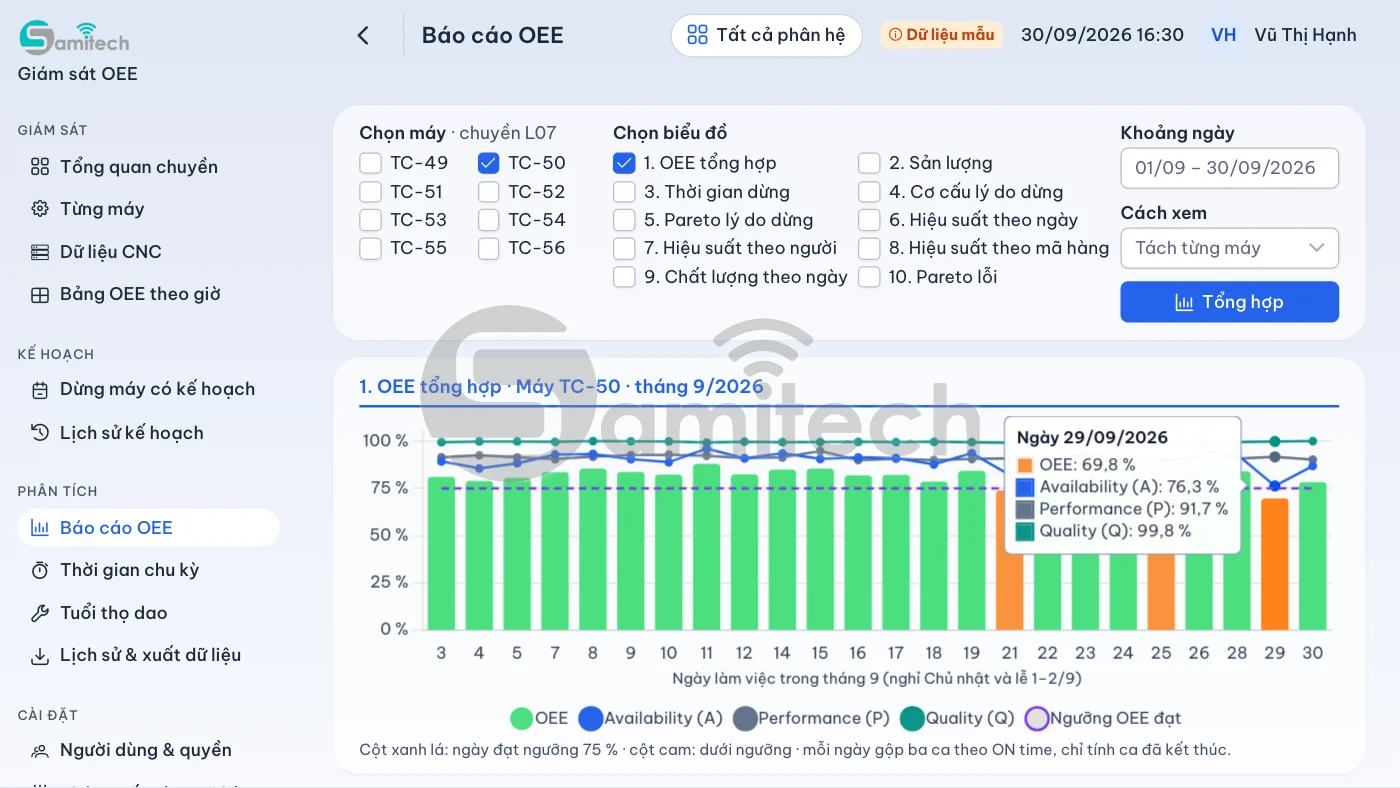Click the VH user avatar
This screenshot has height=788, width=1400.
click(1223, 35)
